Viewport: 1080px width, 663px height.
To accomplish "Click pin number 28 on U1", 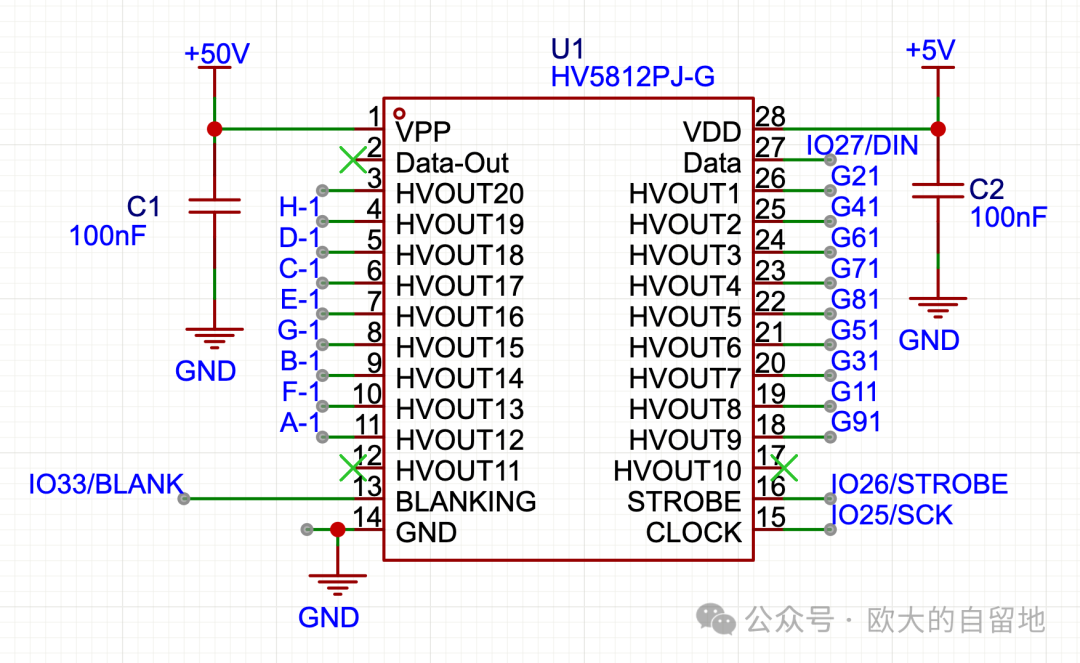I will [771, 116].
